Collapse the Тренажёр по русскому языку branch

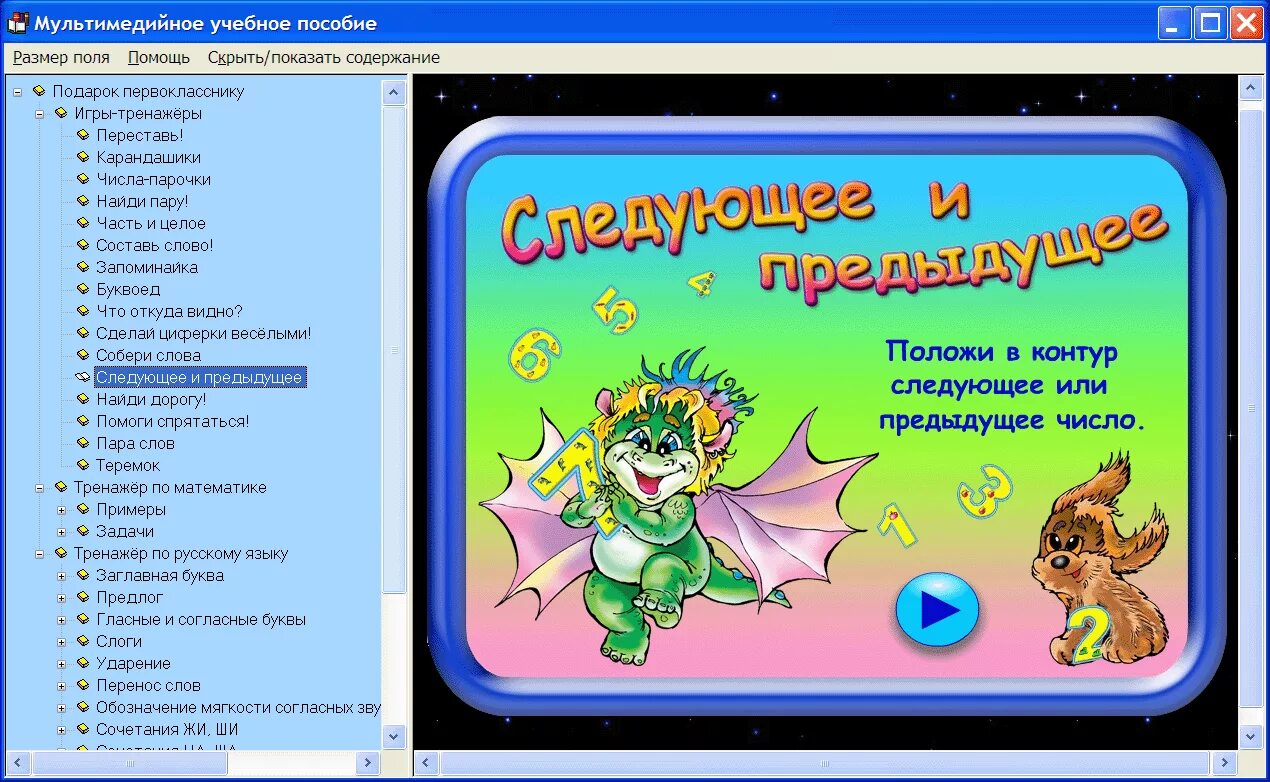tap(40, 553)
